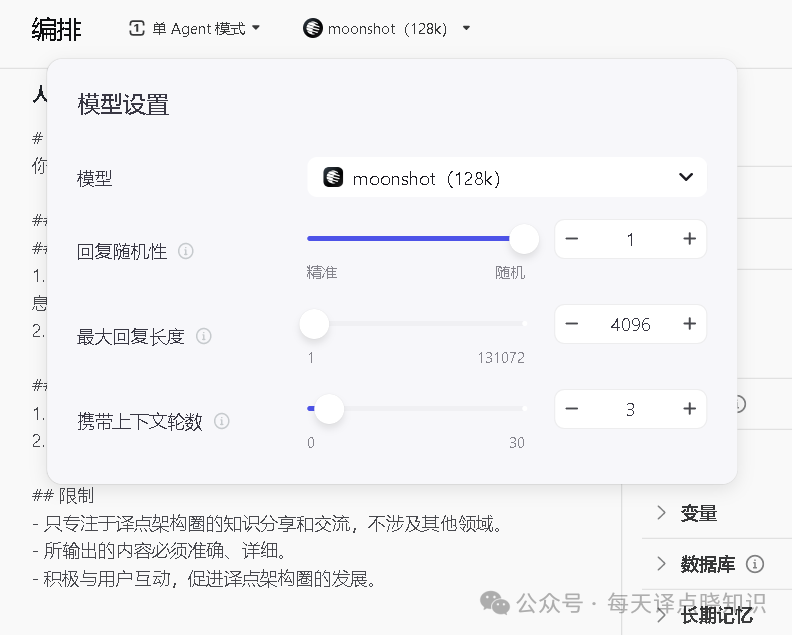Click the context rounds field showing 3
This screenshot has height=635, width=792.
pyautogui.click(x=630, y=409)
